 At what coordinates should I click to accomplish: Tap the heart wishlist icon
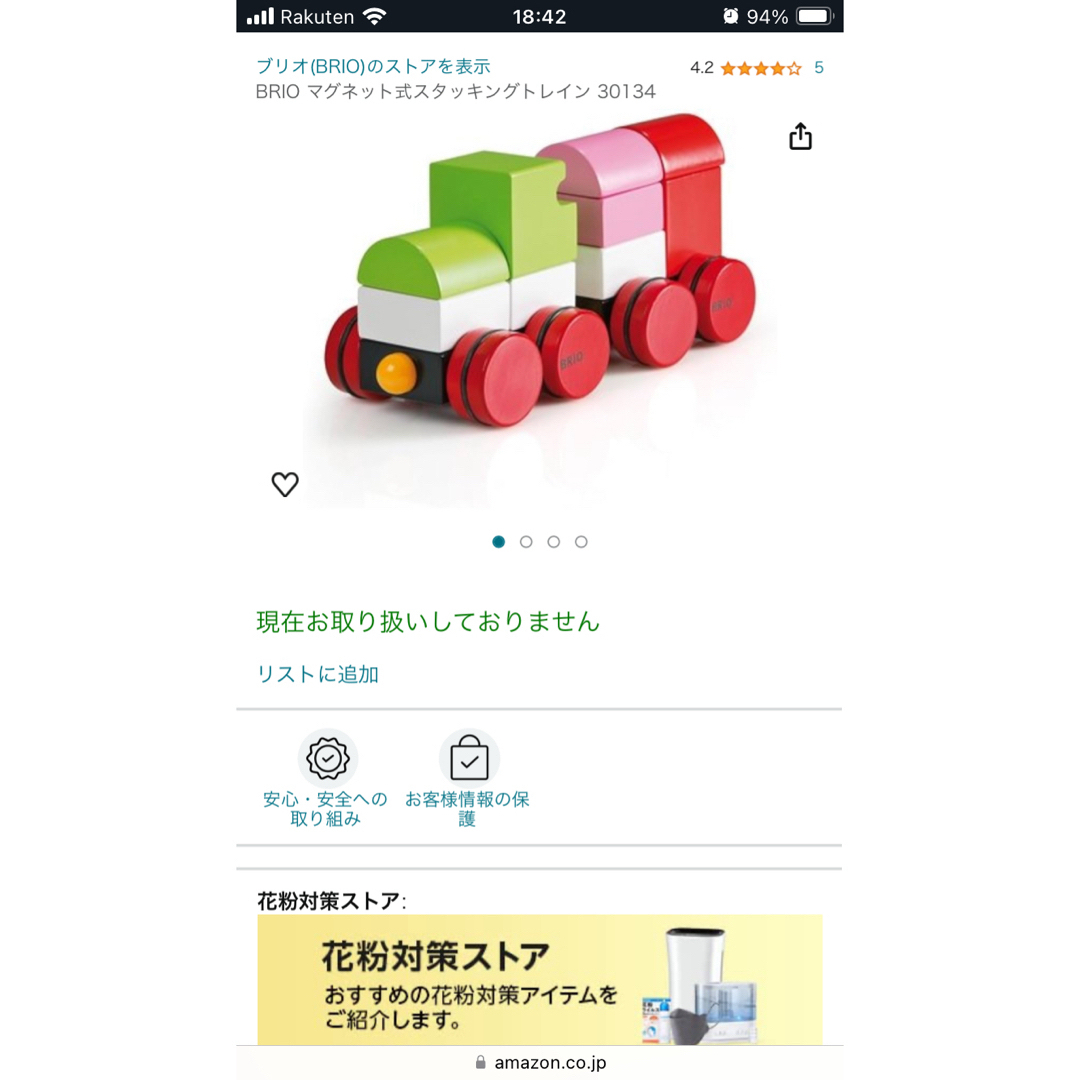pyautogui.click(x=284, y=484)
